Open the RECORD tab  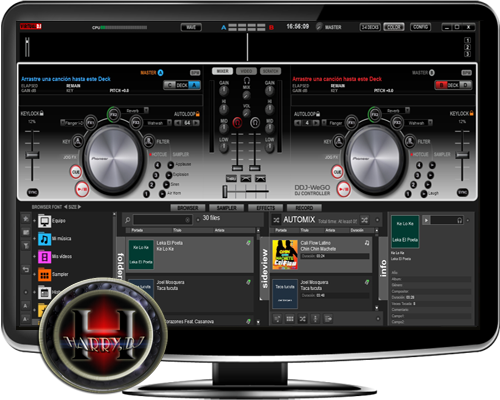(304, 208)
